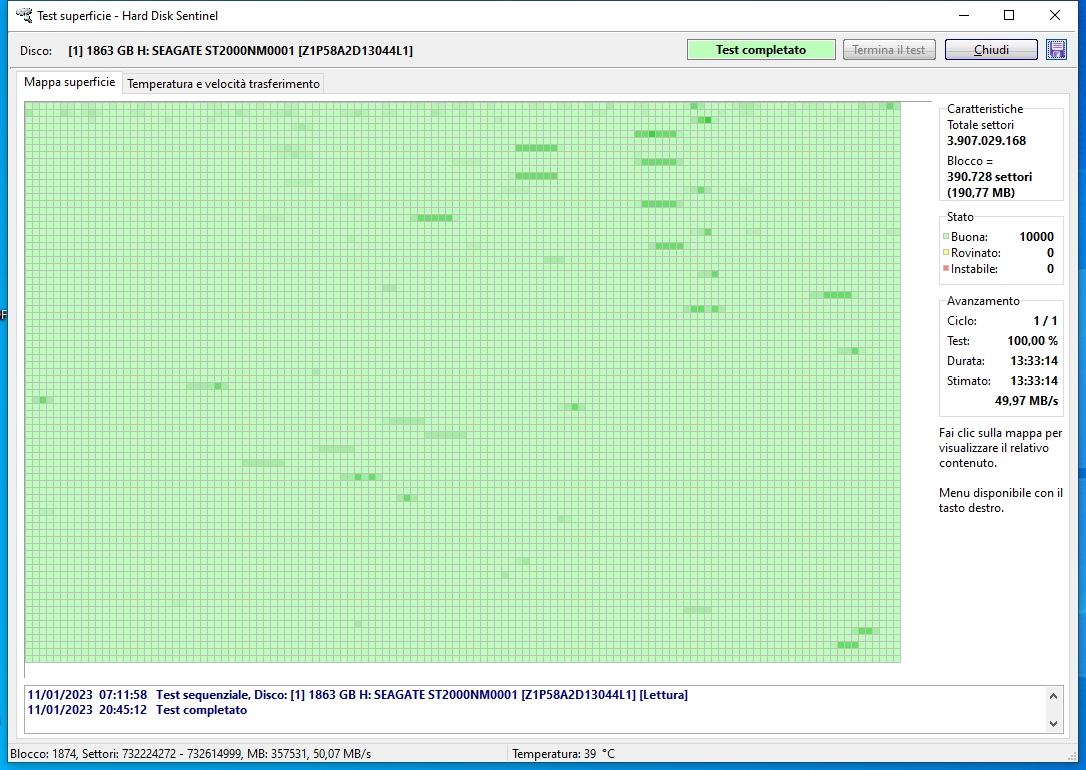The image size is (1086, 770).
Task: Click the Test progress value 100,00 %
Action: pyautogui.click(x=1032, y=341)
